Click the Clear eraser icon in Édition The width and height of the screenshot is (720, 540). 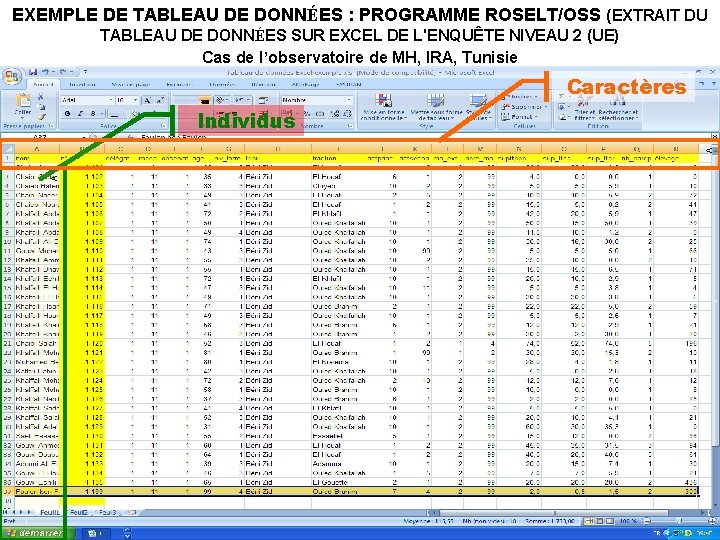coord(562,117)
